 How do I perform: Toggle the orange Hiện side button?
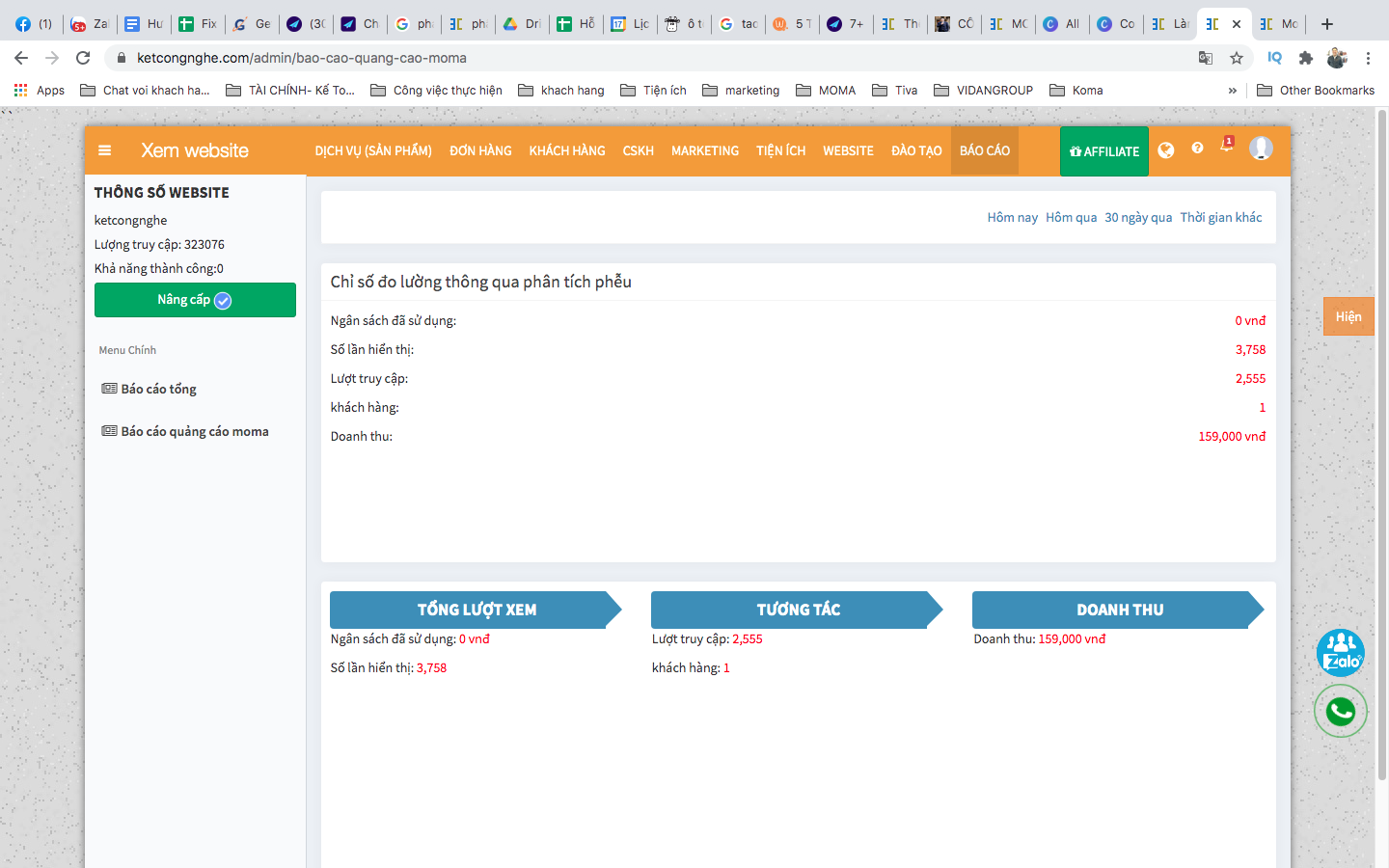tap(1348, 316)
